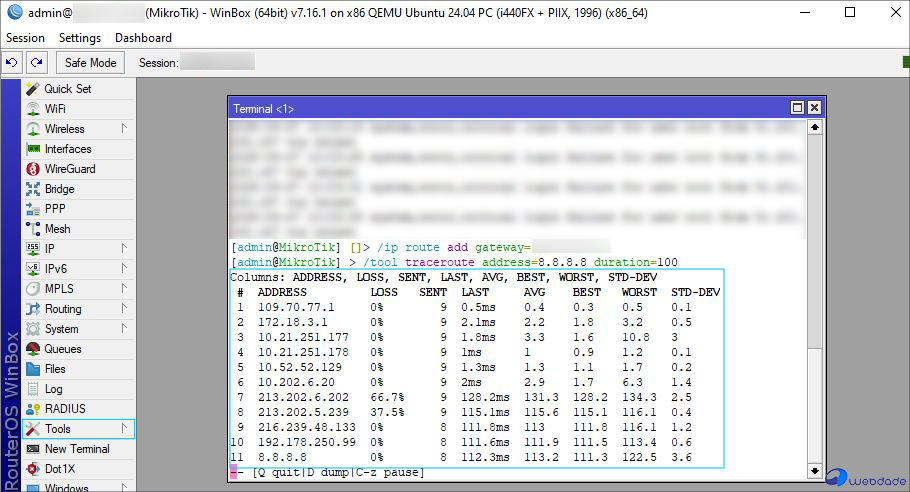Open the Queues section
The height and width of the screenshot is (492, 910).
click(62, 349)
